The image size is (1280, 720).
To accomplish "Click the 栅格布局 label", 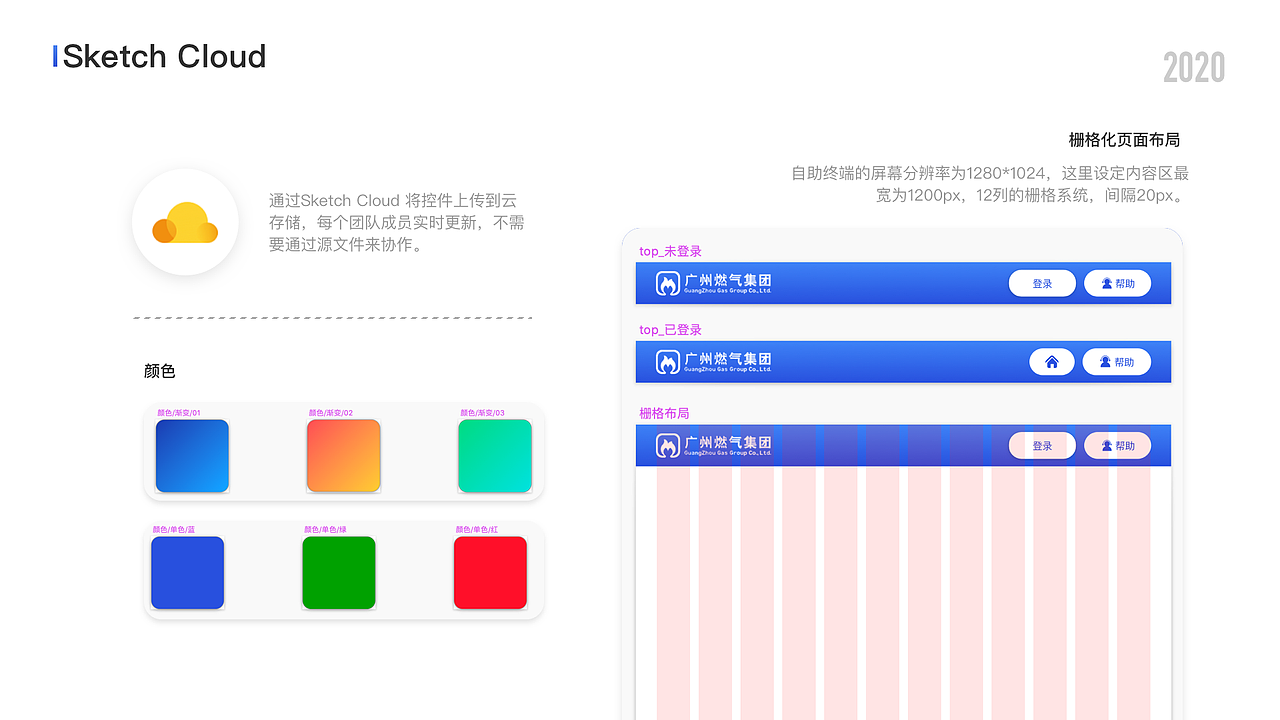I will (x=664, y=413).
